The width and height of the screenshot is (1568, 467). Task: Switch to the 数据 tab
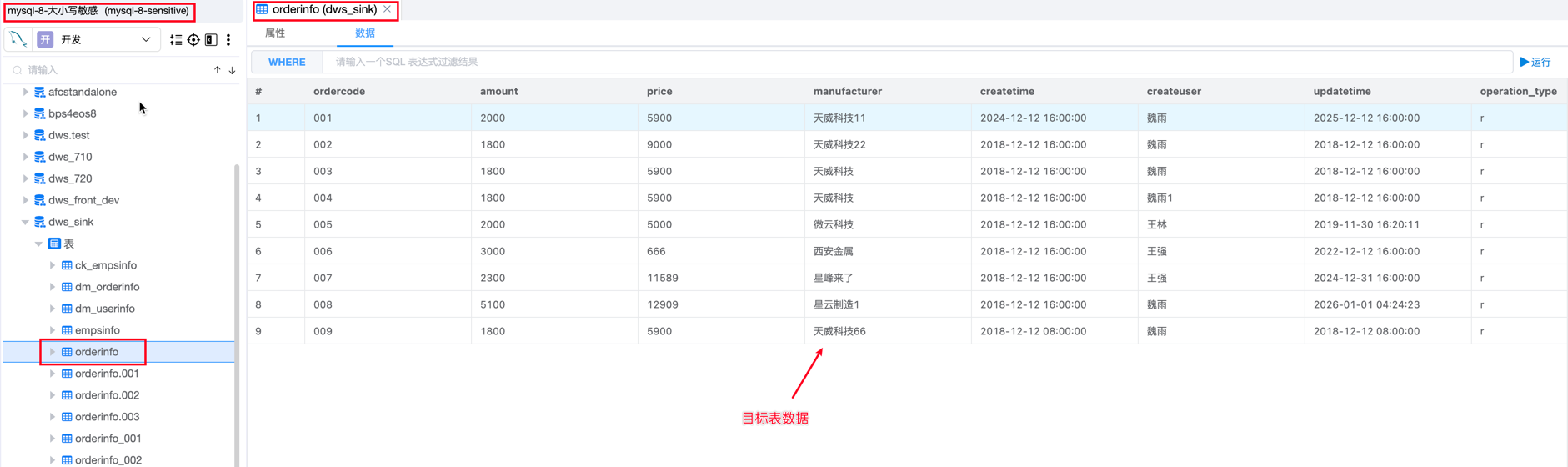[365, 33]
